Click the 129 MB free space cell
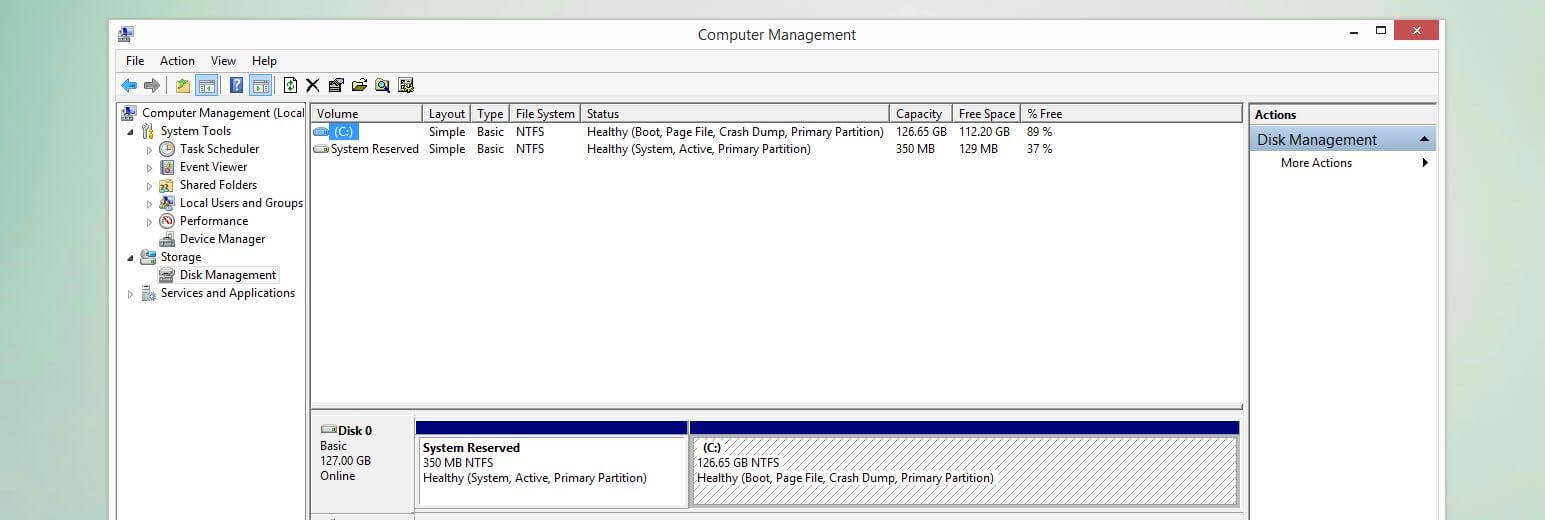 [x=978, y=149]
